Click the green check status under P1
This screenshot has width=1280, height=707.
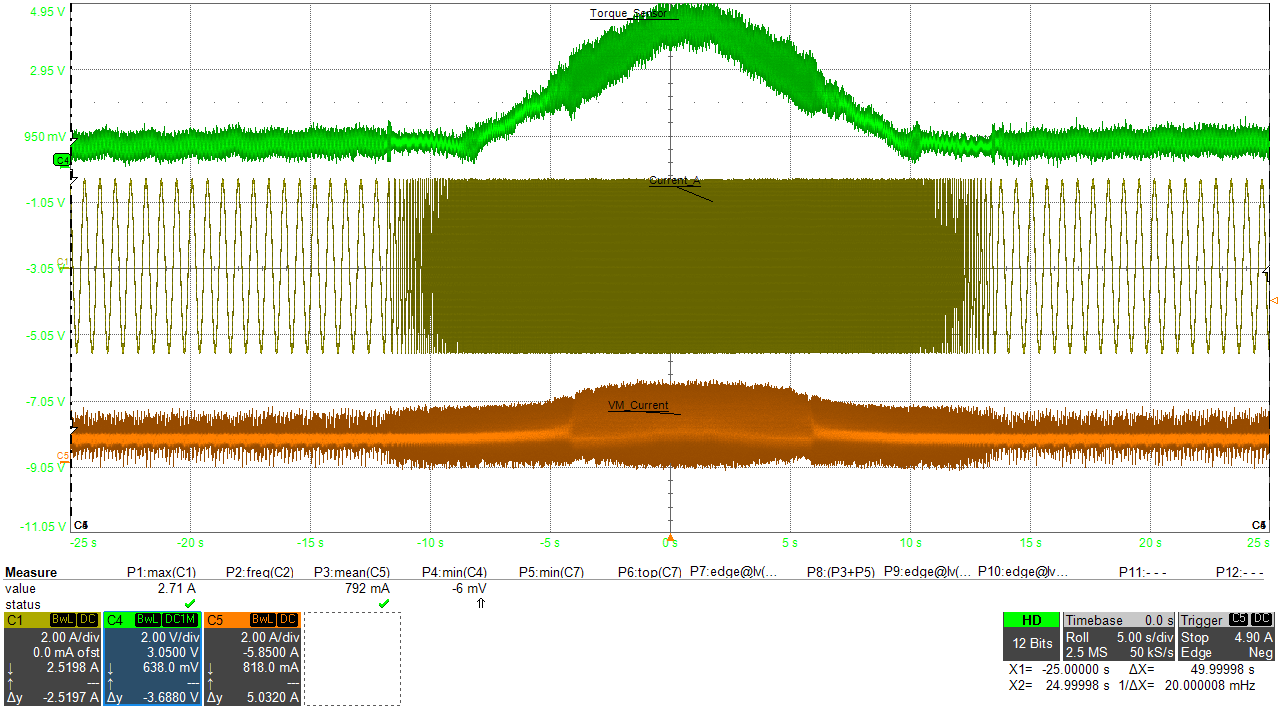189,604
